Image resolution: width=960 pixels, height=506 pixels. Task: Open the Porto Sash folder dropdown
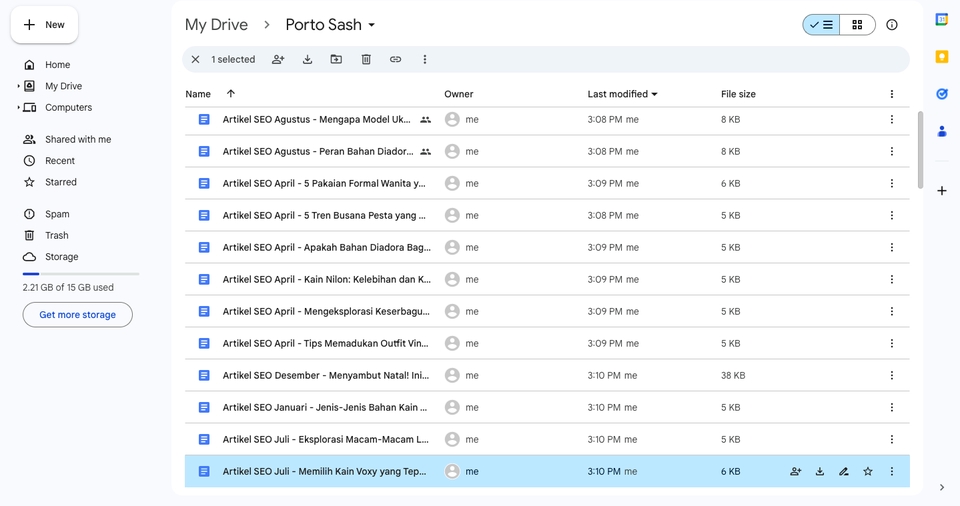click(372, 25)
